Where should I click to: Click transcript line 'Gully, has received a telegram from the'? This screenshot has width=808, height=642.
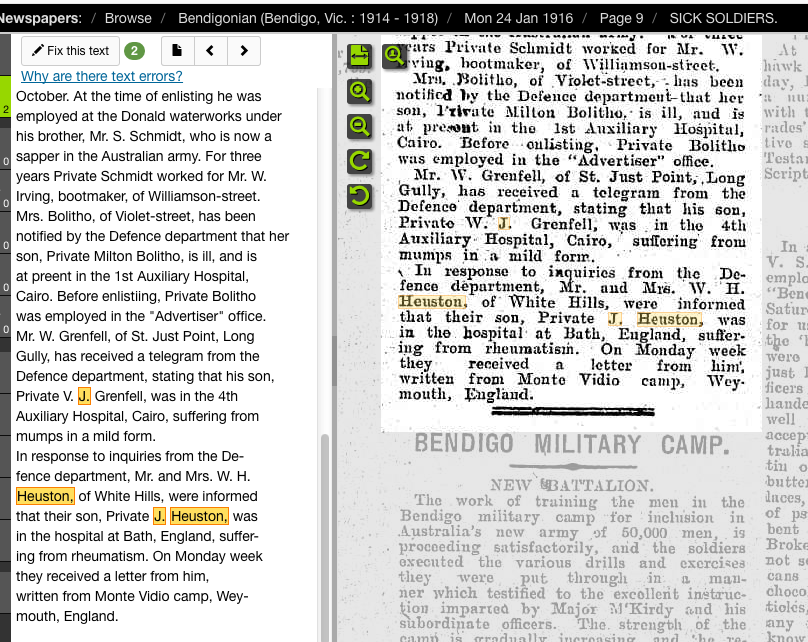point(137,357)
